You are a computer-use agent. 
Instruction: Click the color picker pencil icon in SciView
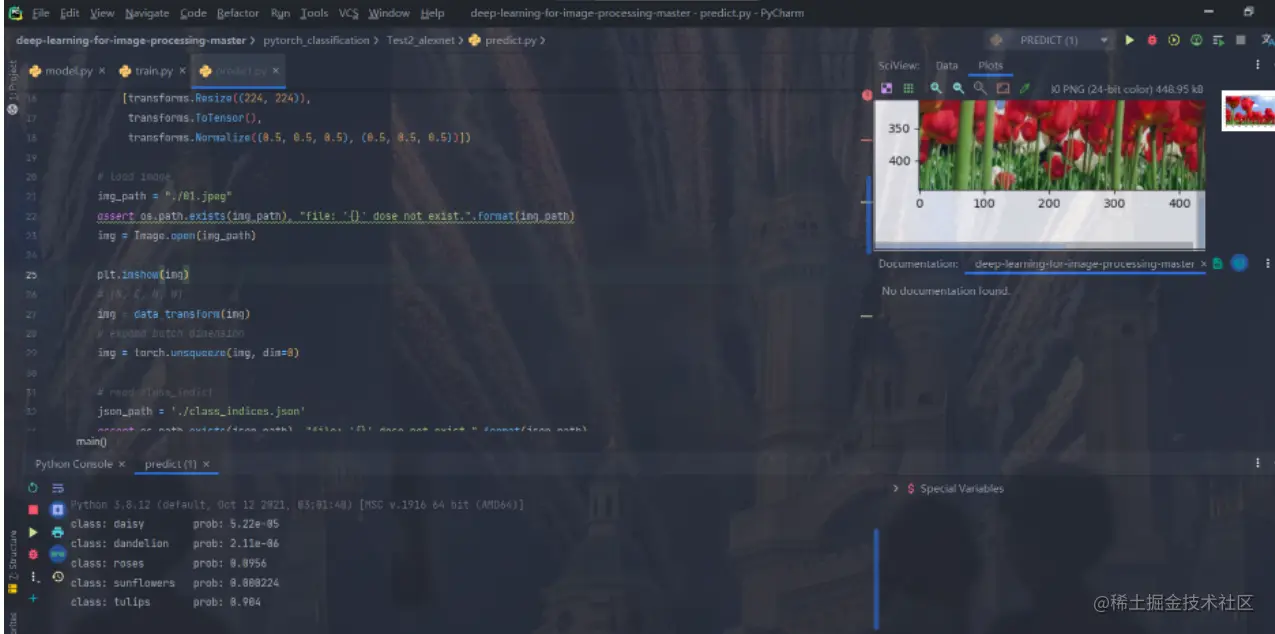[x=1025, y=89]
